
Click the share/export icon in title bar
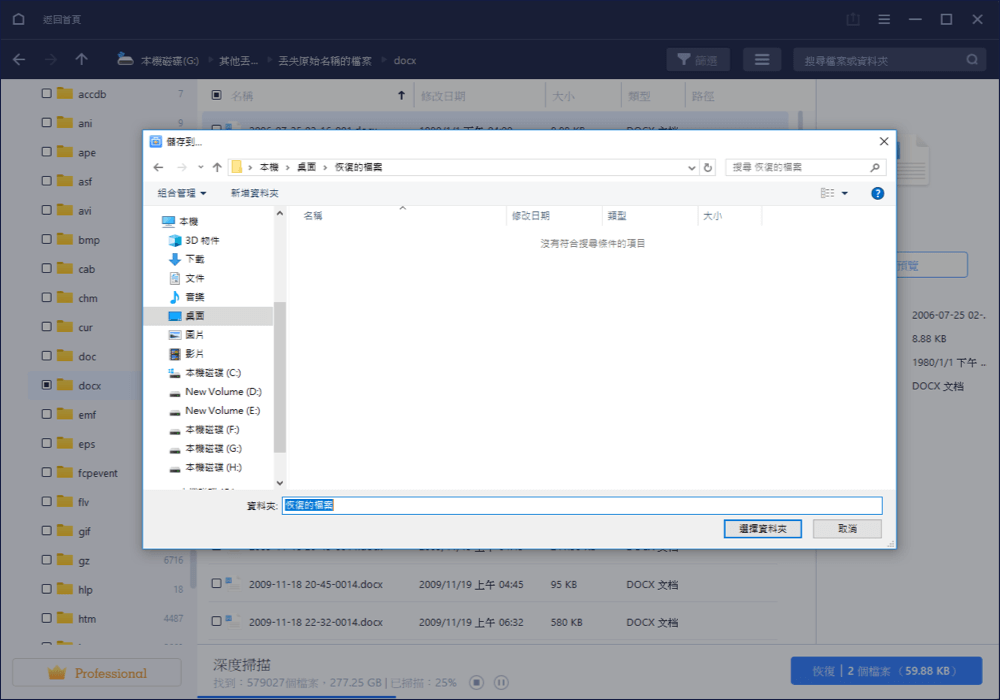[853, 19]
